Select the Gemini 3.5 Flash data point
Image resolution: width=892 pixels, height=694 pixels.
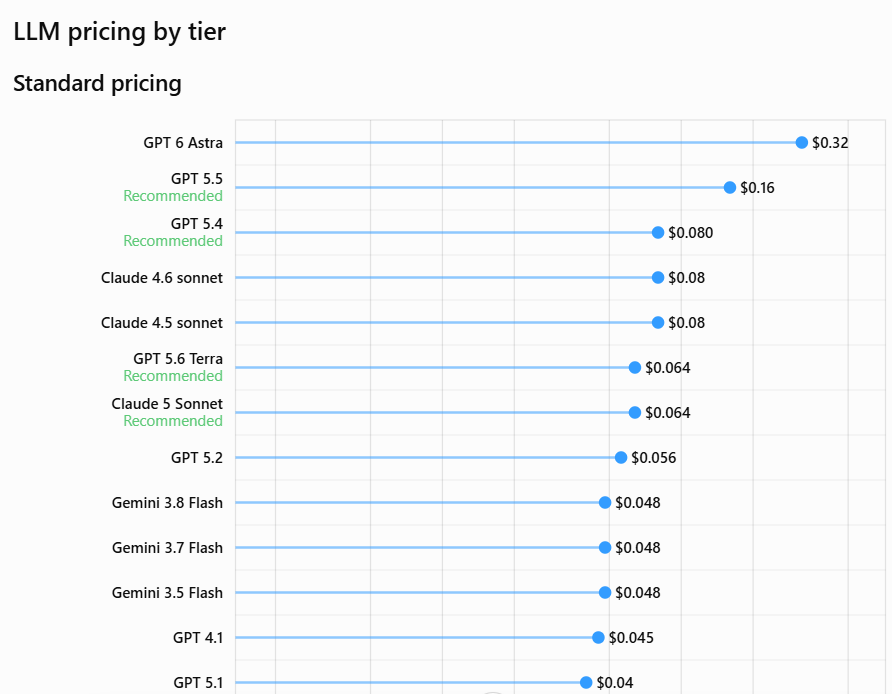(x=605, y=592)
